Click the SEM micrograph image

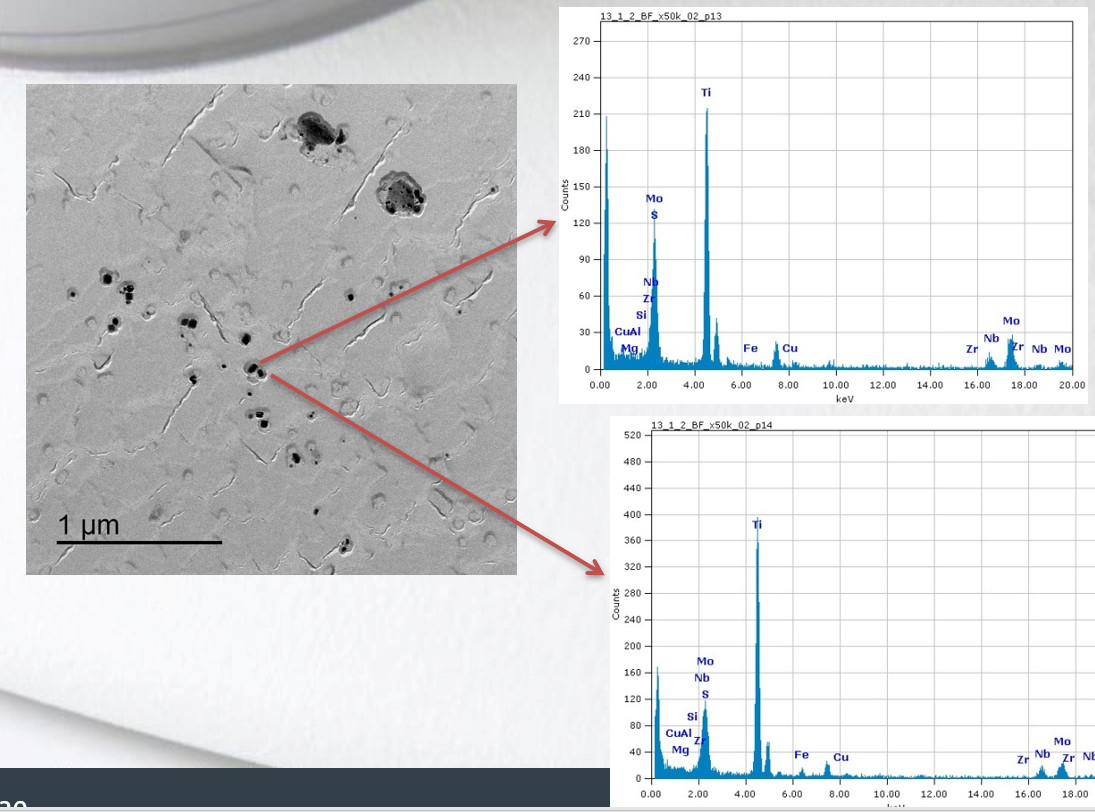click(270, 328)
